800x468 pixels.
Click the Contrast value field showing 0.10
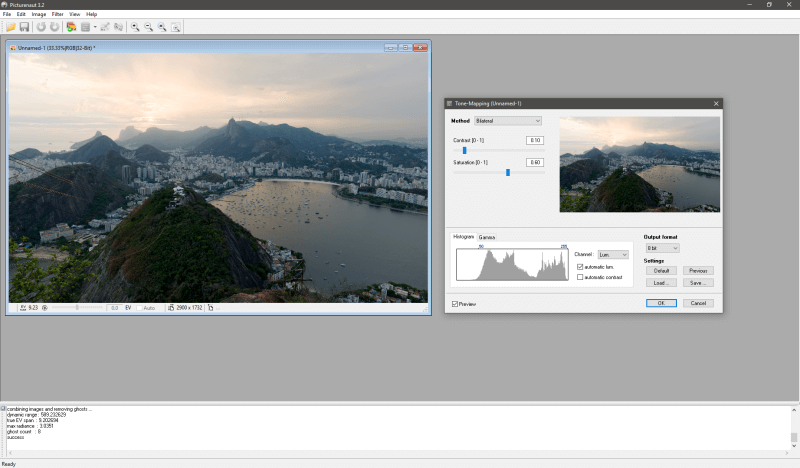click(x=535, y=140)
